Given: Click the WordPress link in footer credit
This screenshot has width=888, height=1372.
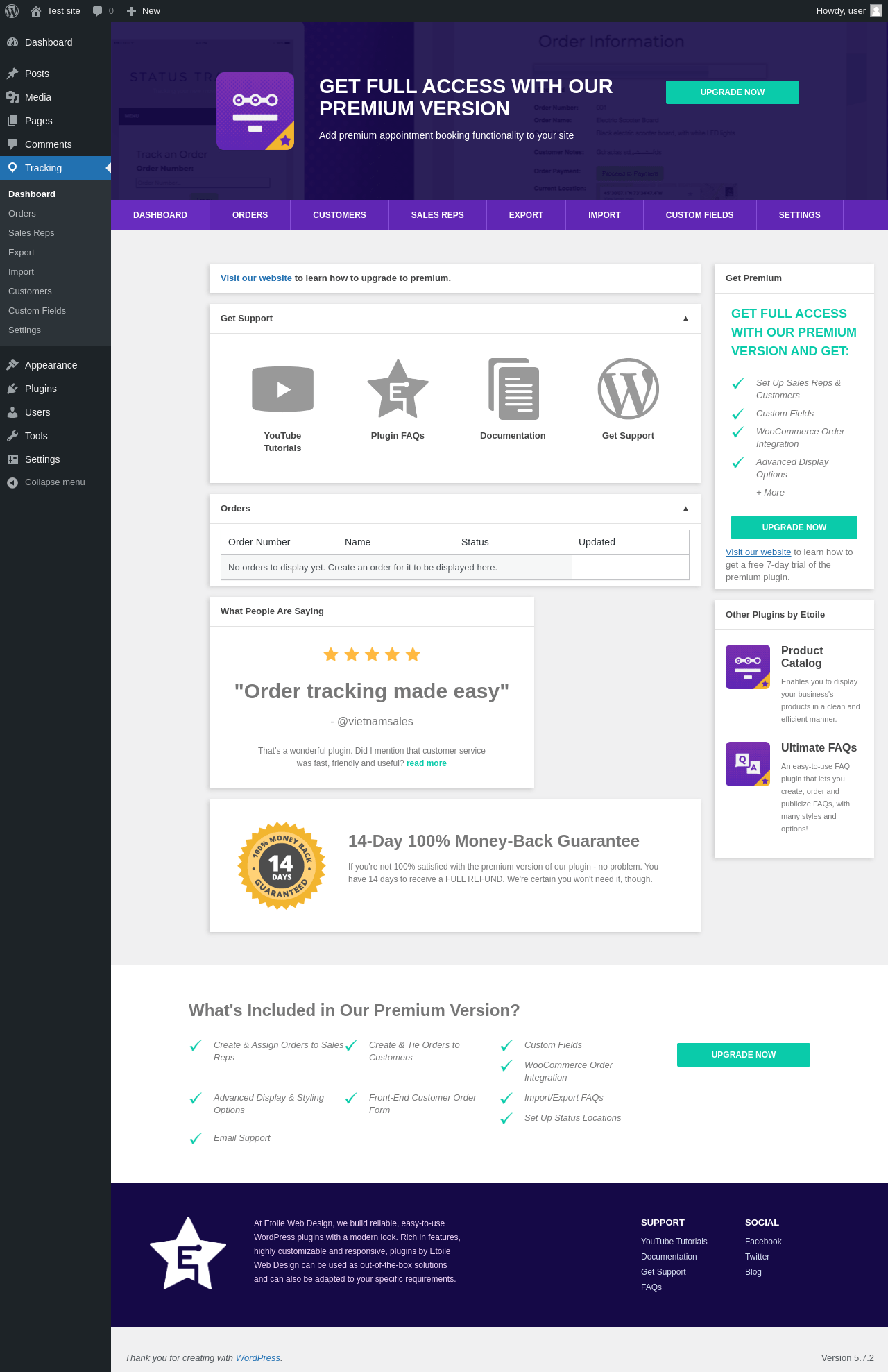Looking at the screenshot, I should pyautogui.click(x=258, y=1358).
